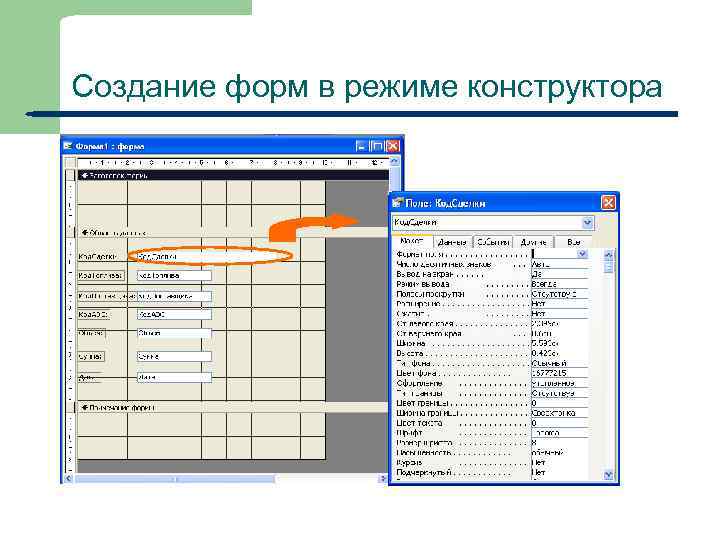Image resolution: width=720 pixels, height=540 pixels.
Task: Click the Цвет границы value field
Action: (560, 403)
